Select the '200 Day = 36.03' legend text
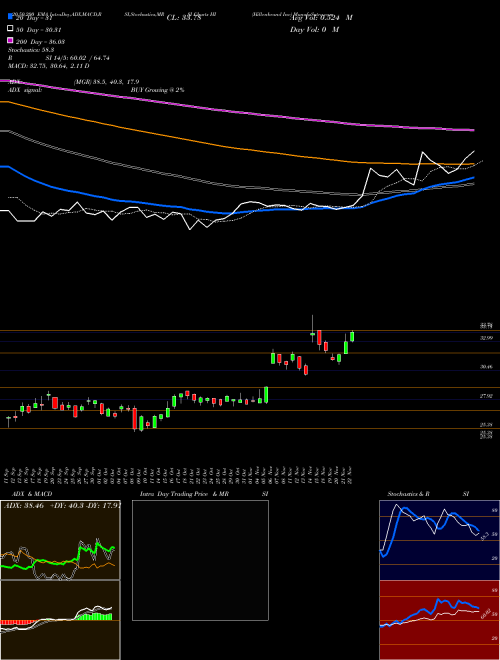 pyautogui.click(x=40, y=42)
